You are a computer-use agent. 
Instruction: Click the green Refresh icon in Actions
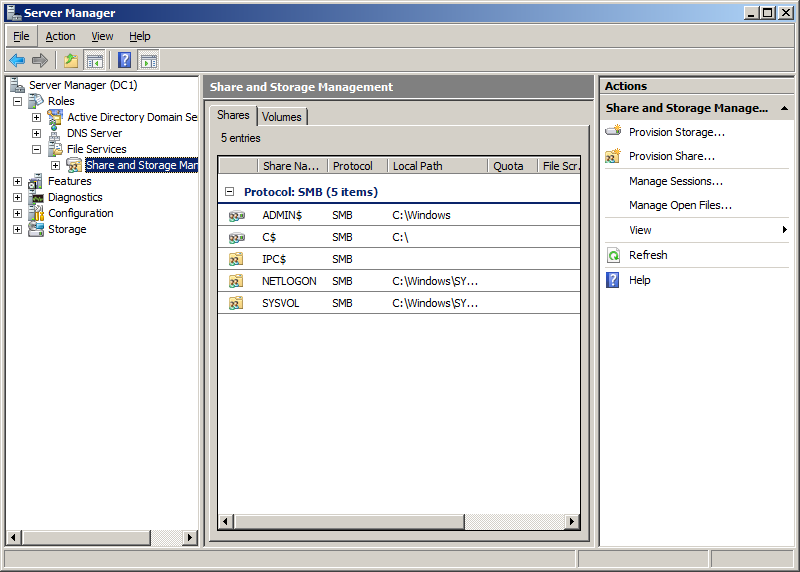pyautogui.click(x=613, y=255)
